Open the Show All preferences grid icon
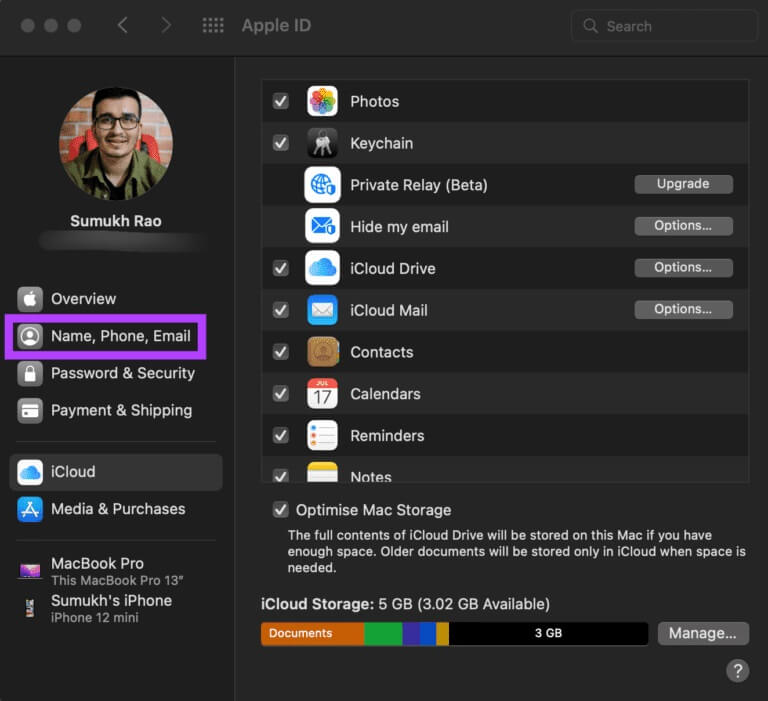This screenshot has width=768, height=701. click(213, 25)
